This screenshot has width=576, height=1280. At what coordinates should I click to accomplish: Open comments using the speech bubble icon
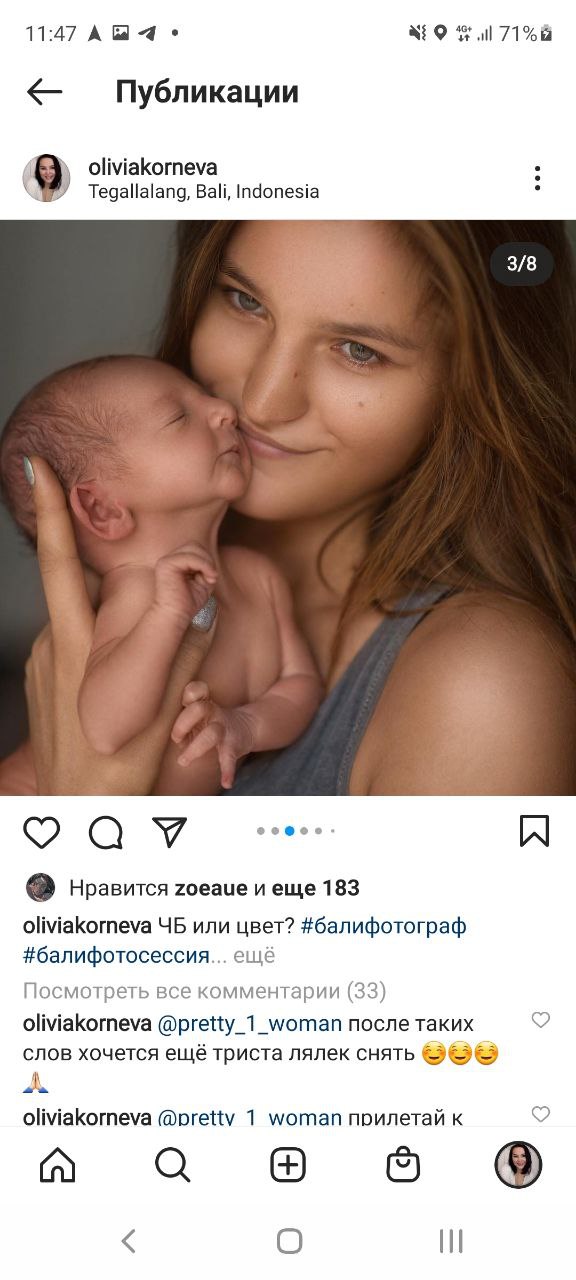point(105,832)
